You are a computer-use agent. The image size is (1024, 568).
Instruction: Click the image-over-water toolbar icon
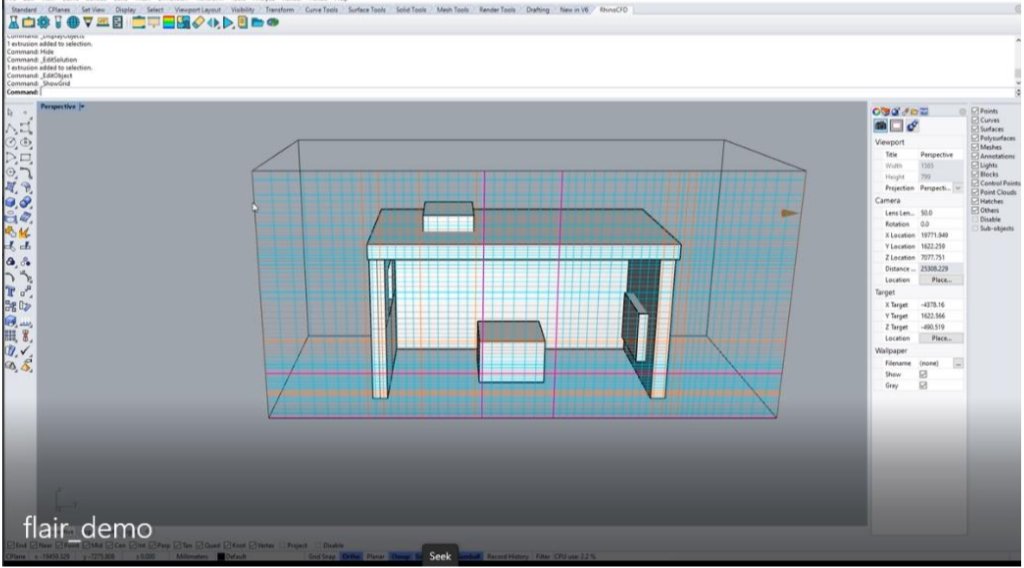(183, 22)
